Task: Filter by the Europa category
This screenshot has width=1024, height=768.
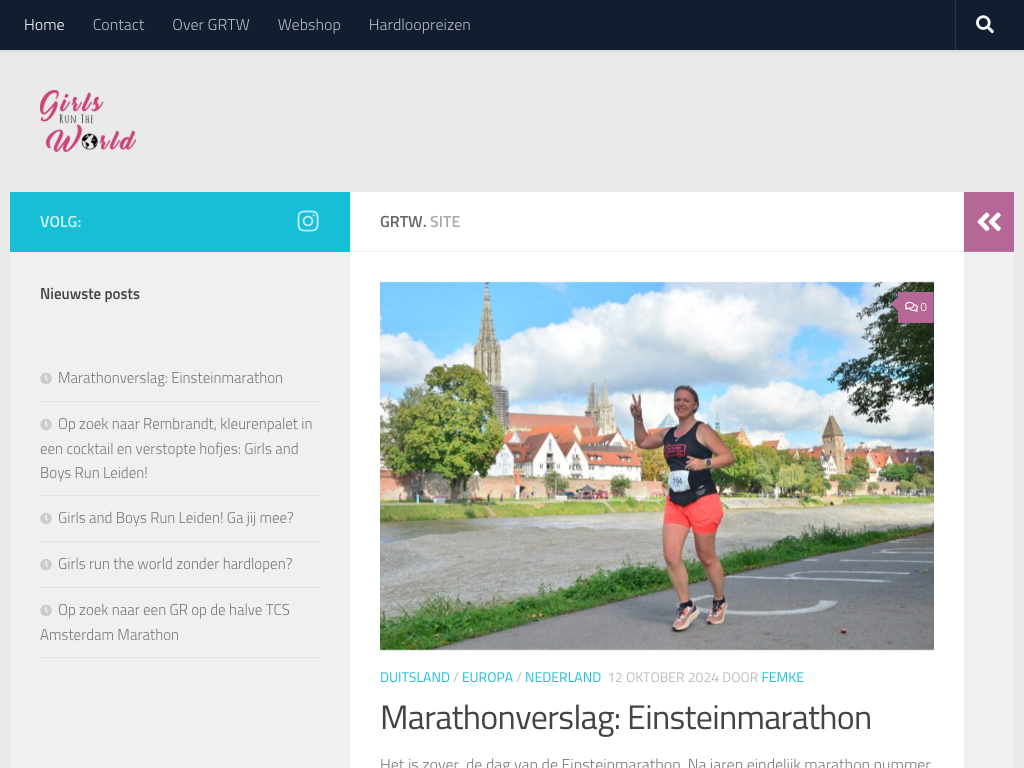Action: coord(487,677)
